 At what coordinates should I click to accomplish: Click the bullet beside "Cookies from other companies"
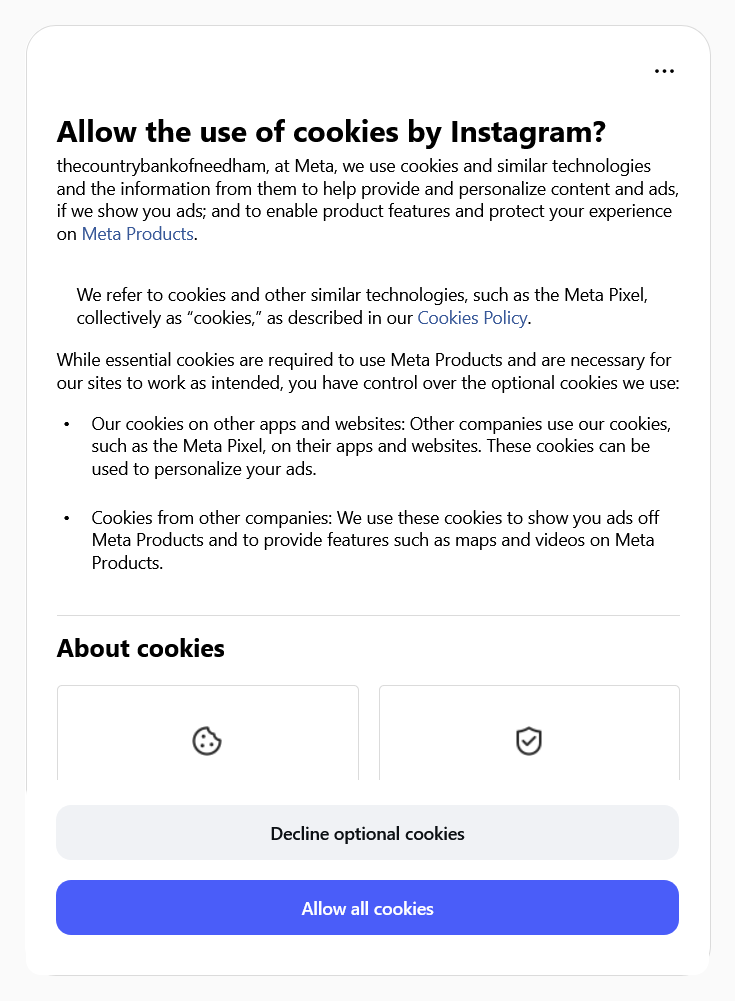(x=66, y=518)
